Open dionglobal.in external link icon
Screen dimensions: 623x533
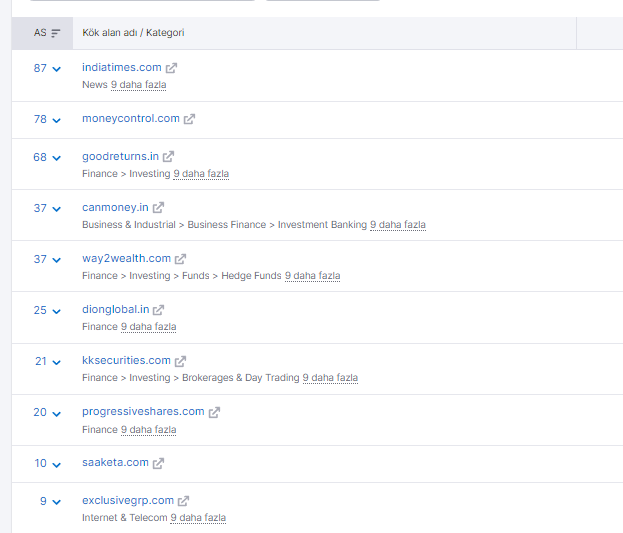point(159,310)
